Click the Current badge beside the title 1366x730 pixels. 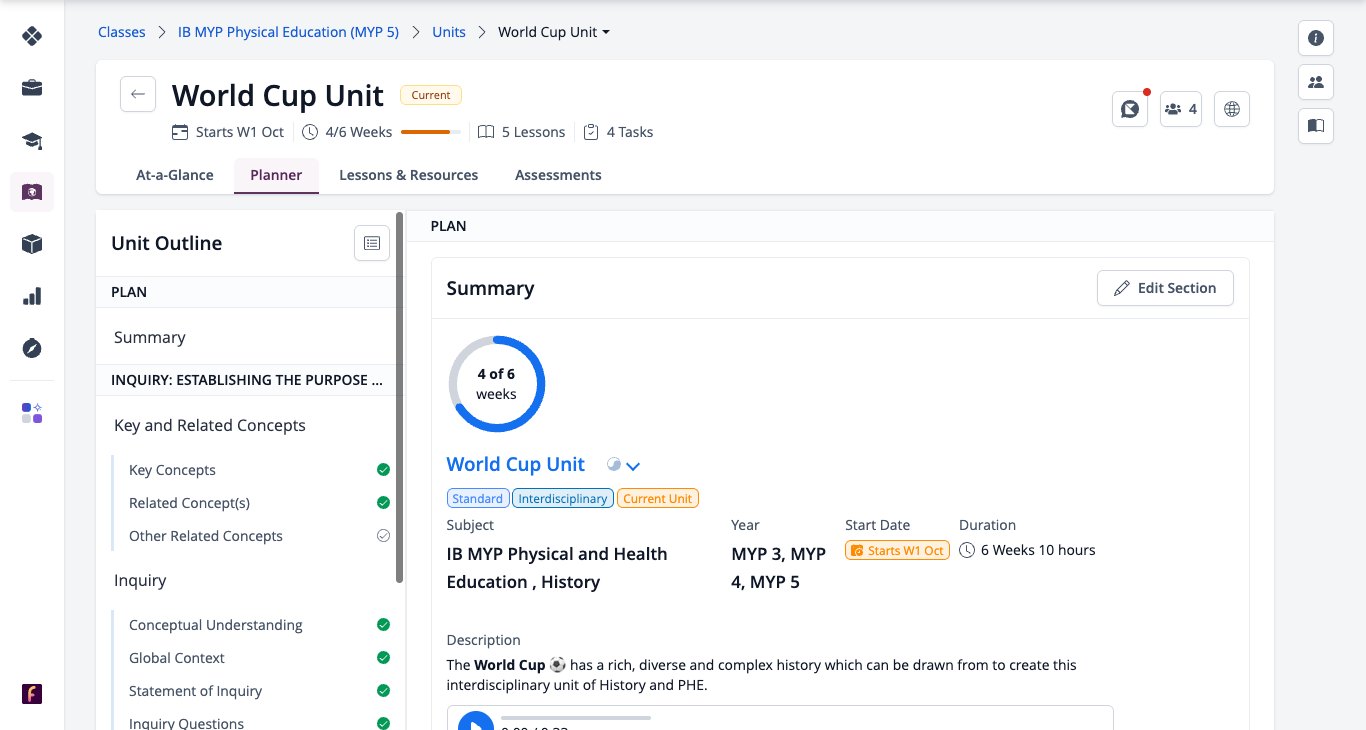[431, 95]
